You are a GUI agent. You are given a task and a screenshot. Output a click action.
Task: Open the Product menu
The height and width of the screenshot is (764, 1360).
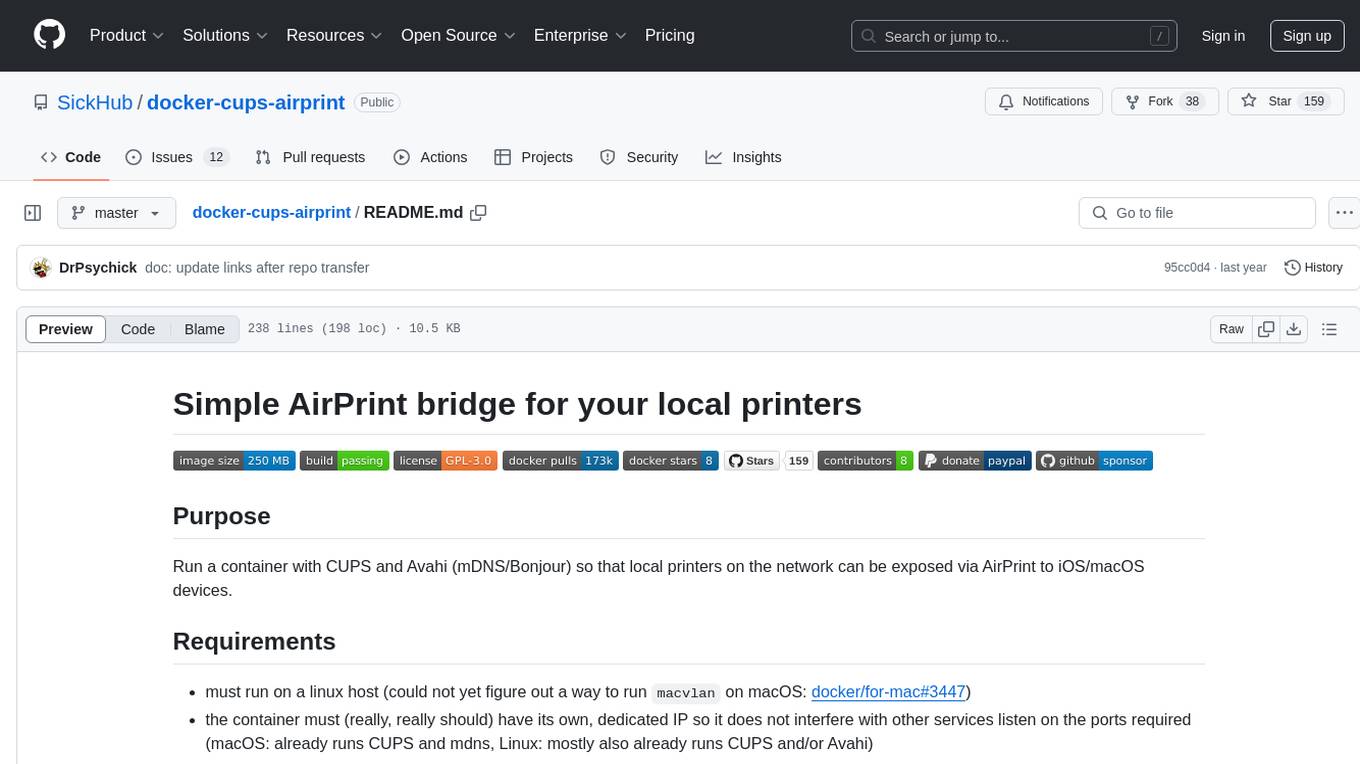(127, 35)
